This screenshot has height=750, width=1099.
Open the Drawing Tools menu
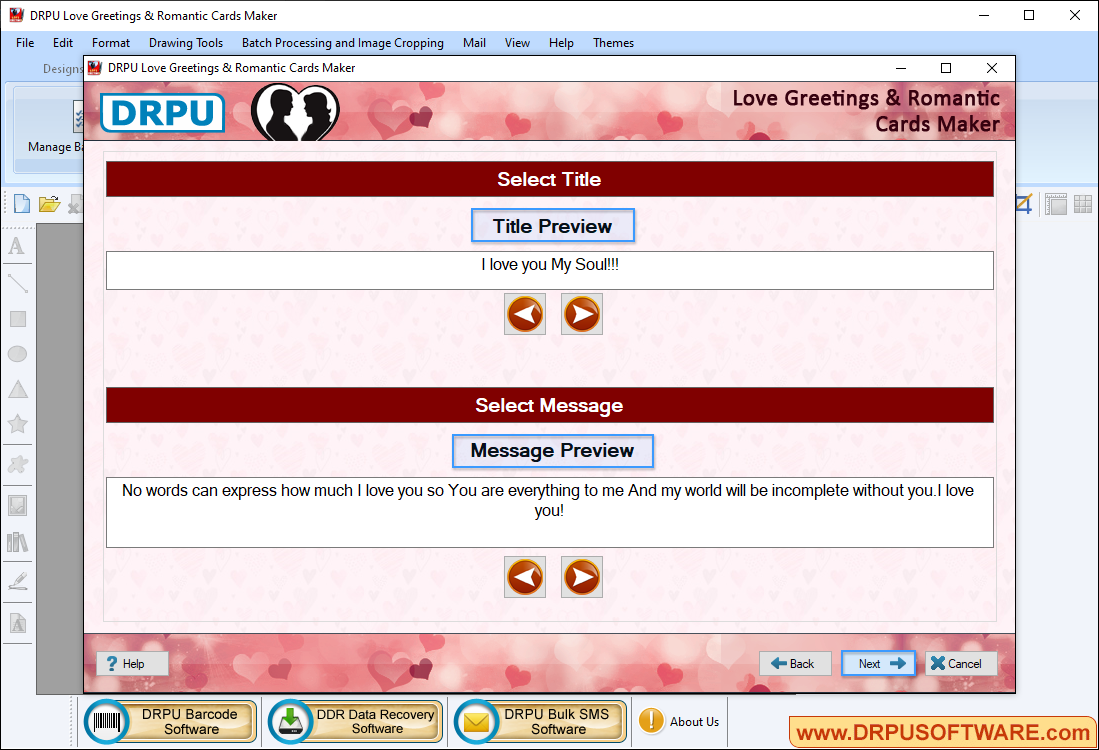[x=185, y=43]
